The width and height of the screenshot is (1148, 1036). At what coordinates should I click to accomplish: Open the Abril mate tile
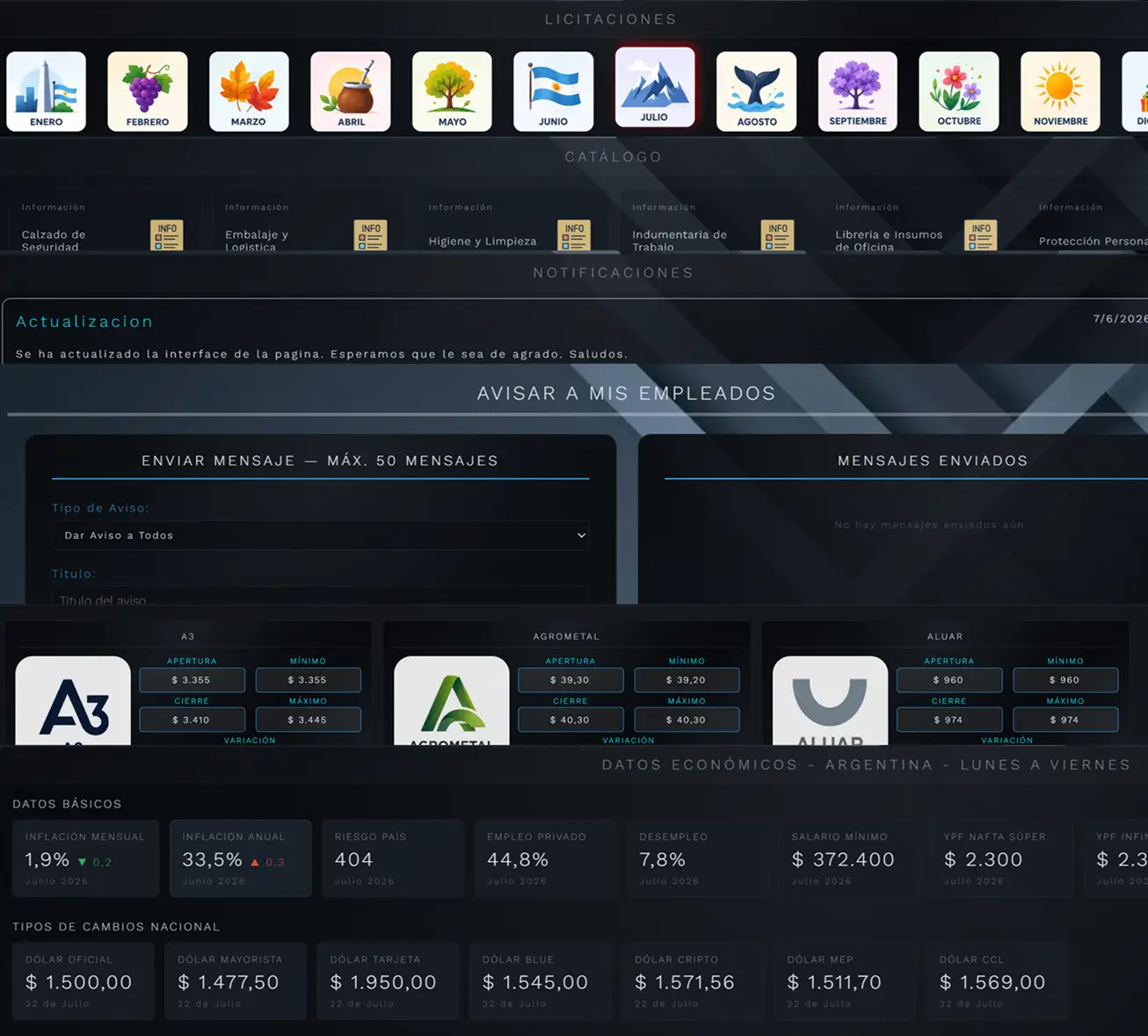(351, 91)
